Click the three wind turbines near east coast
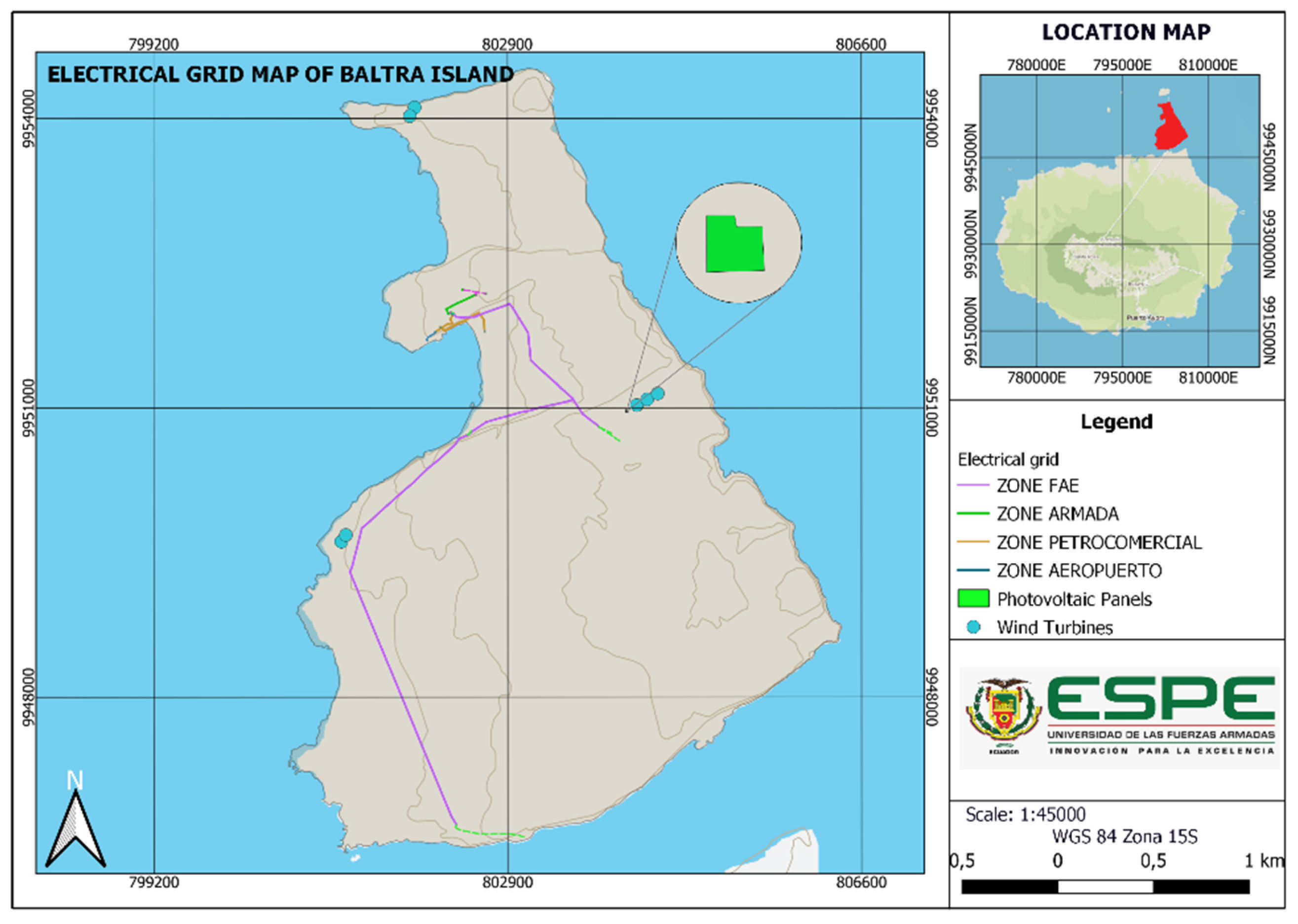This screenshot has height=924, width=1298. coord(647,399)
